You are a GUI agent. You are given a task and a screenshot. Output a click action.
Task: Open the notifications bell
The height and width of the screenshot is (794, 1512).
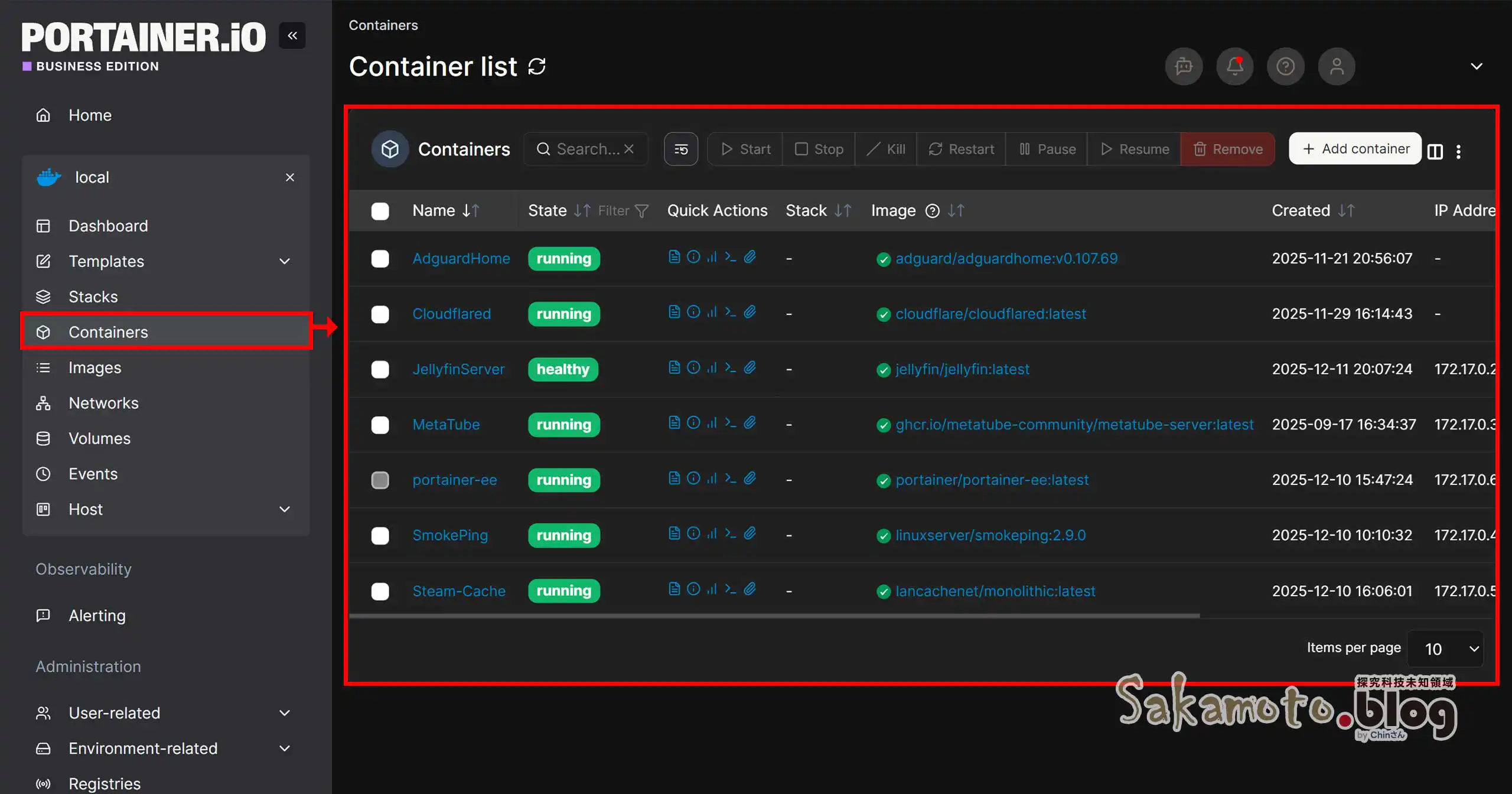point(1234,66)
